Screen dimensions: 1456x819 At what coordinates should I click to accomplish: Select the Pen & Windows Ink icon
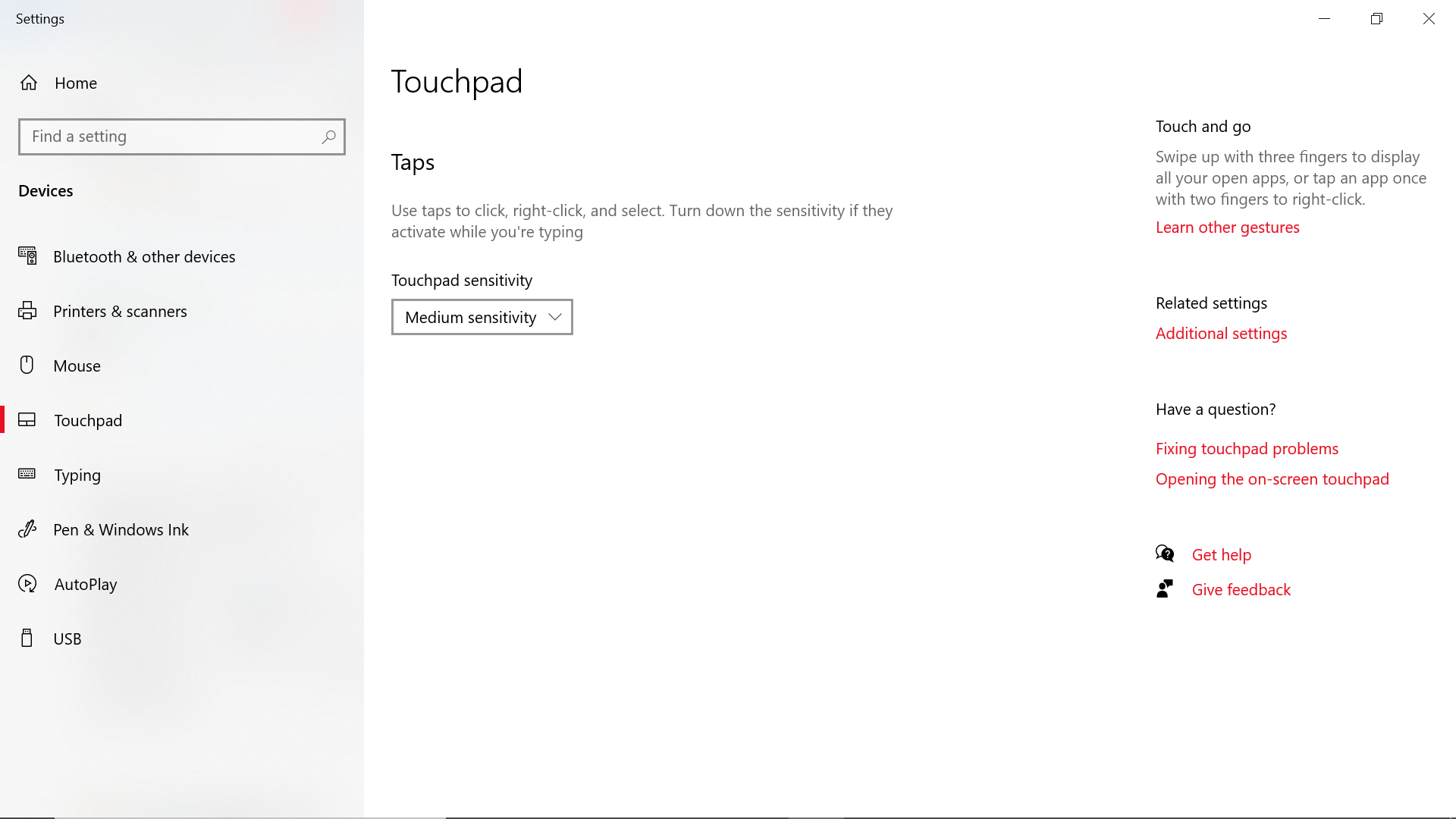click(28, 529)
